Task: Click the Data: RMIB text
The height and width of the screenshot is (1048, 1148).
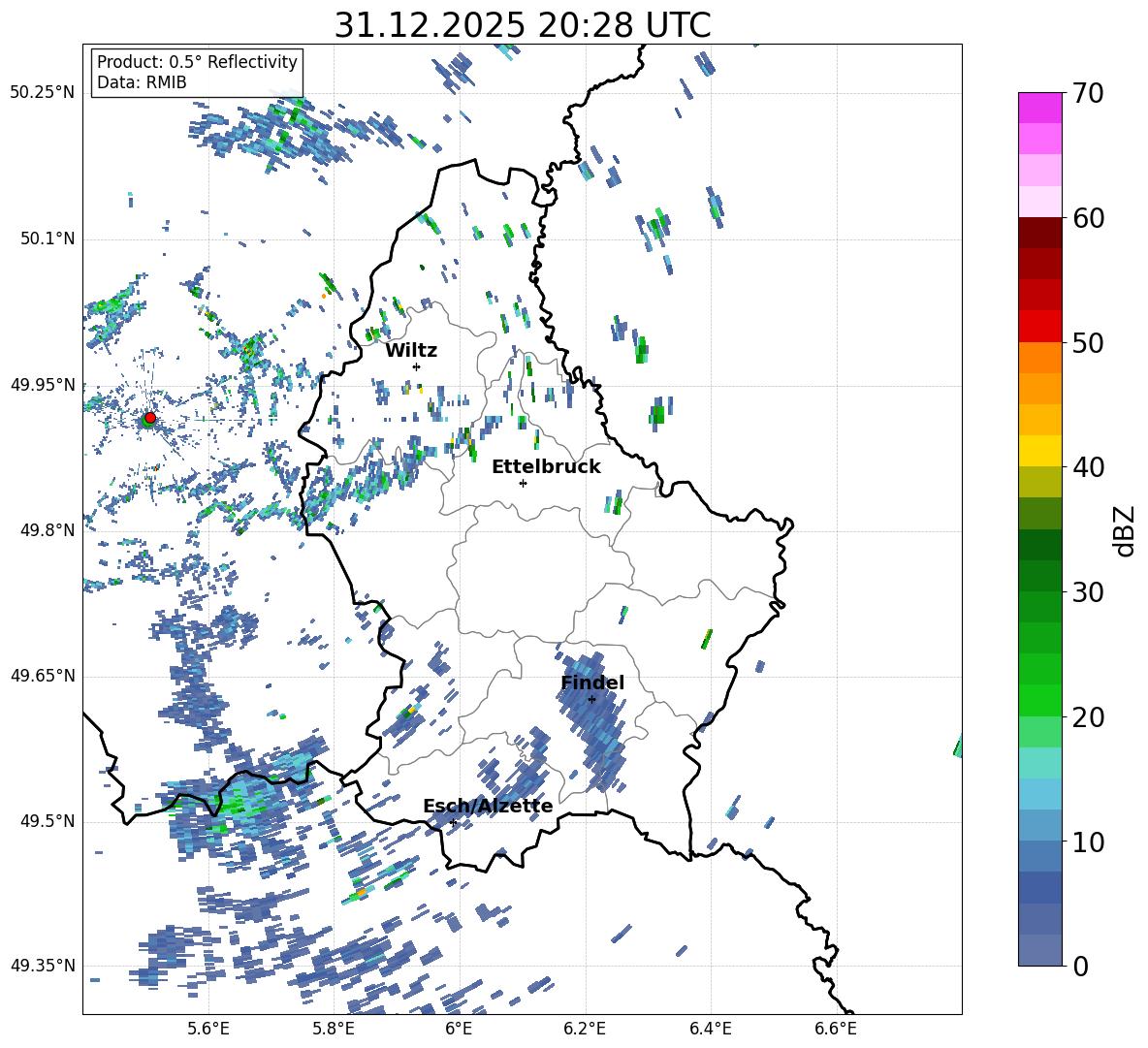Action: [x=142, y=82]
